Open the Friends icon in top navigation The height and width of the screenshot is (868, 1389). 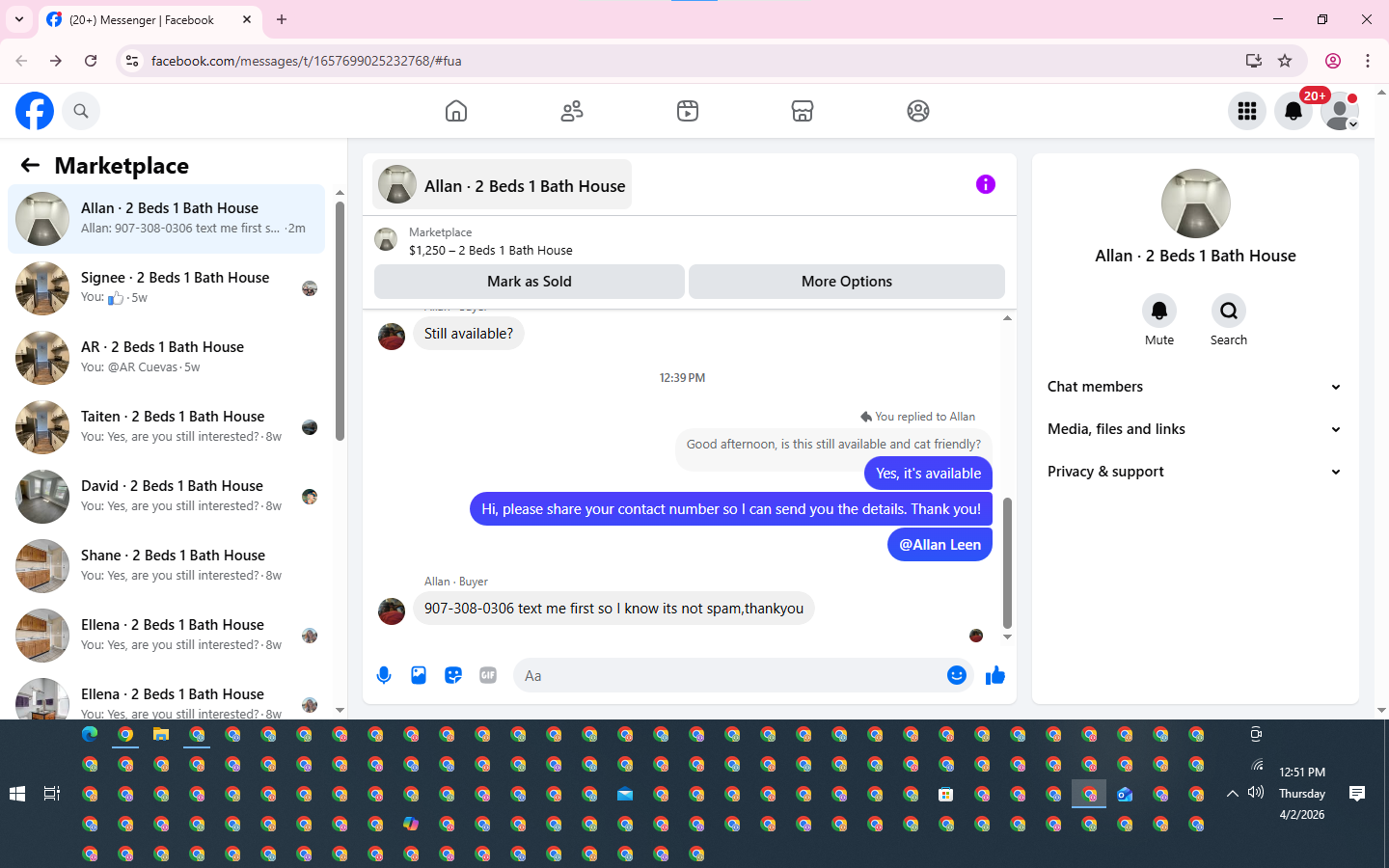click(x=572, y=111)
